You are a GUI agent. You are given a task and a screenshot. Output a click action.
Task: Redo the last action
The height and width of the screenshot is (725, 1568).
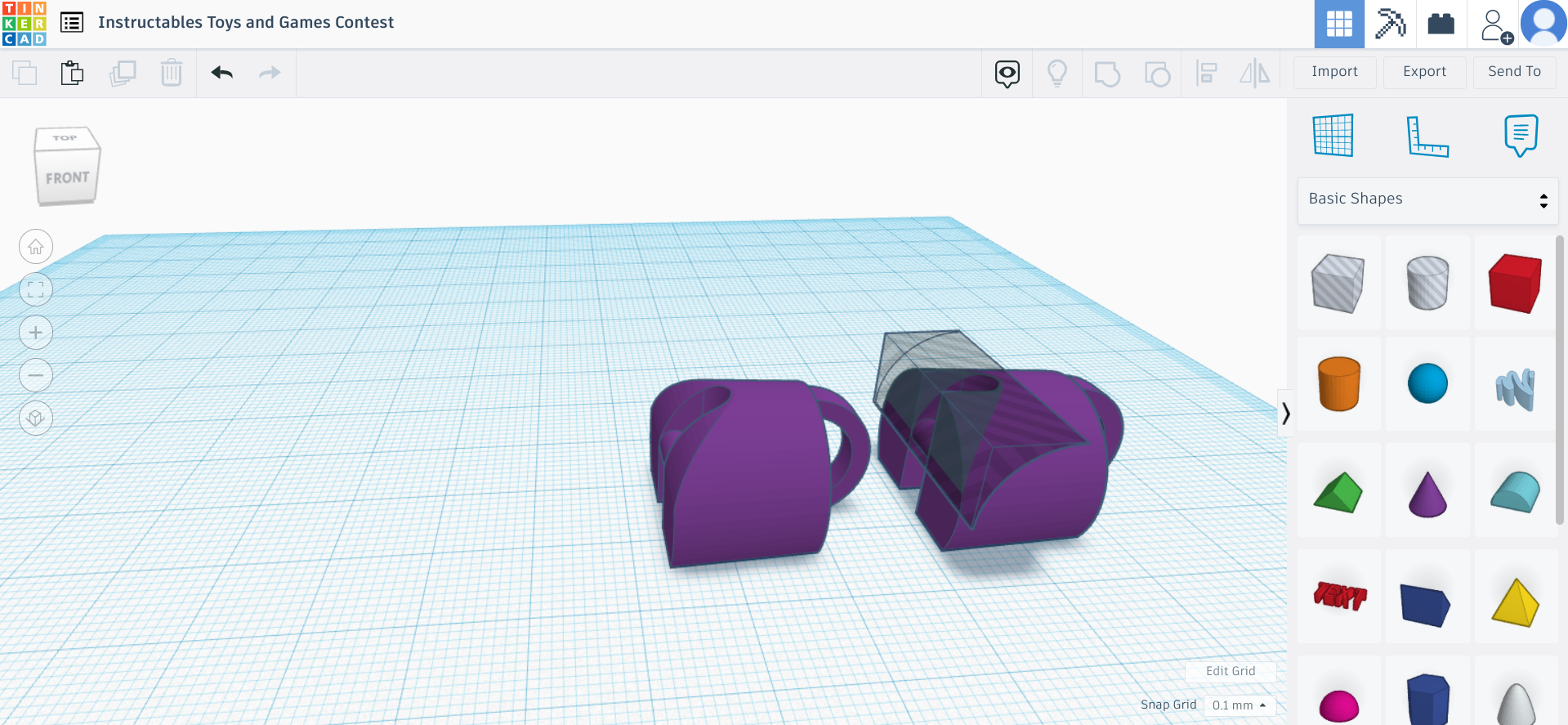(270, 74)
